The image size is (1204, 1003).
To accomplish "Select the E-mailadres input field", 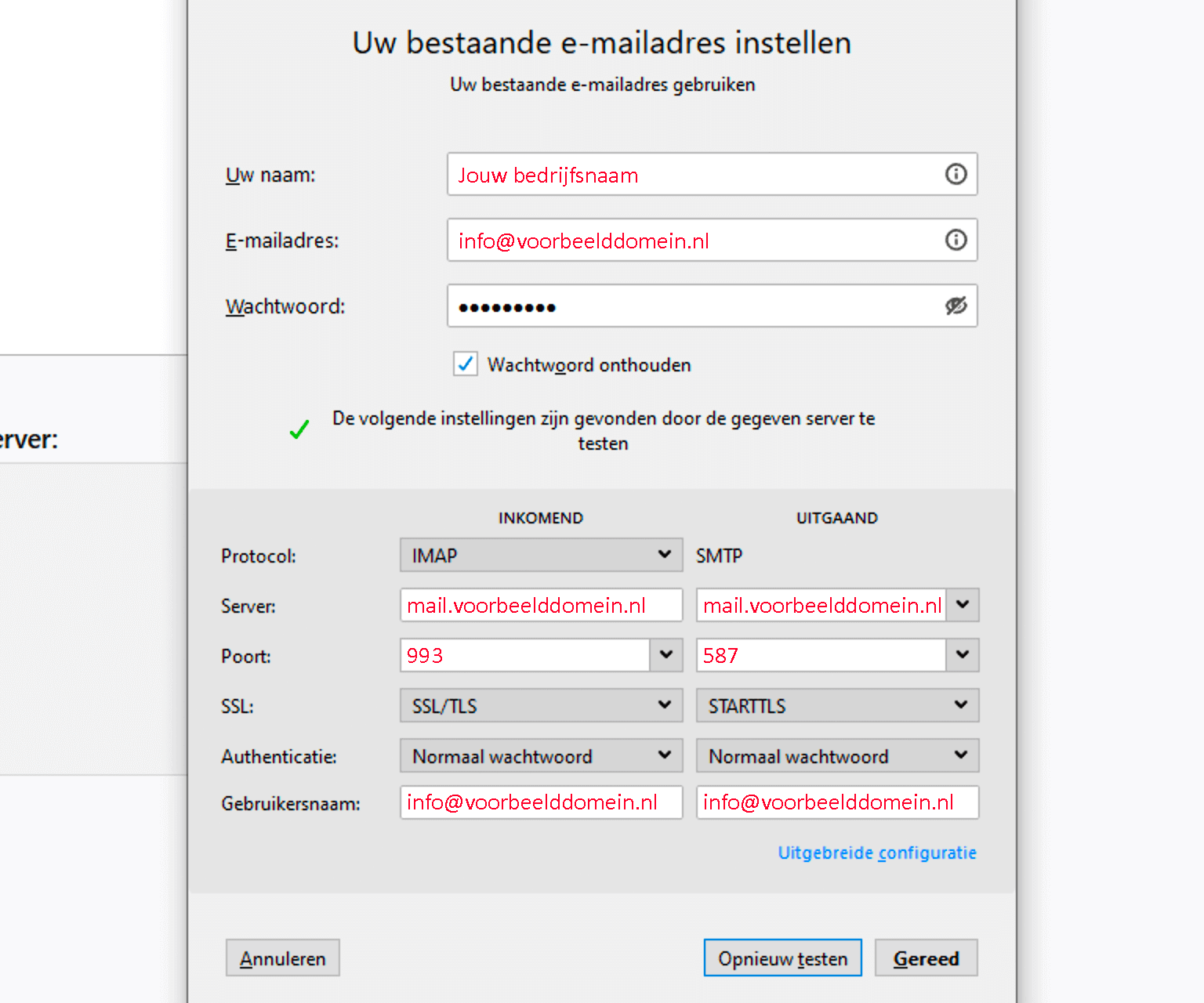I will point(690,240).
